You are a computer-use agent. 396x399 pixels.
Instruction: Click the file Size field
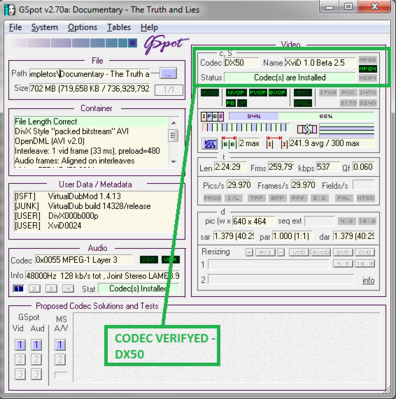click(x=89, y=89)
